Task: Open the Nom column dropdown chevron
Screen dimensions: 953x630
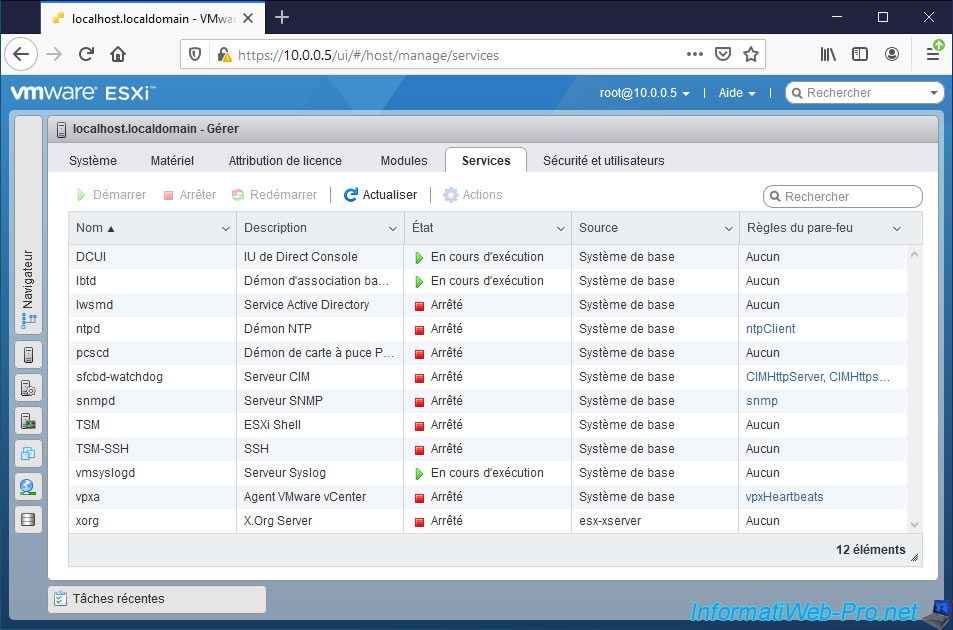Action: click(225, 228)
